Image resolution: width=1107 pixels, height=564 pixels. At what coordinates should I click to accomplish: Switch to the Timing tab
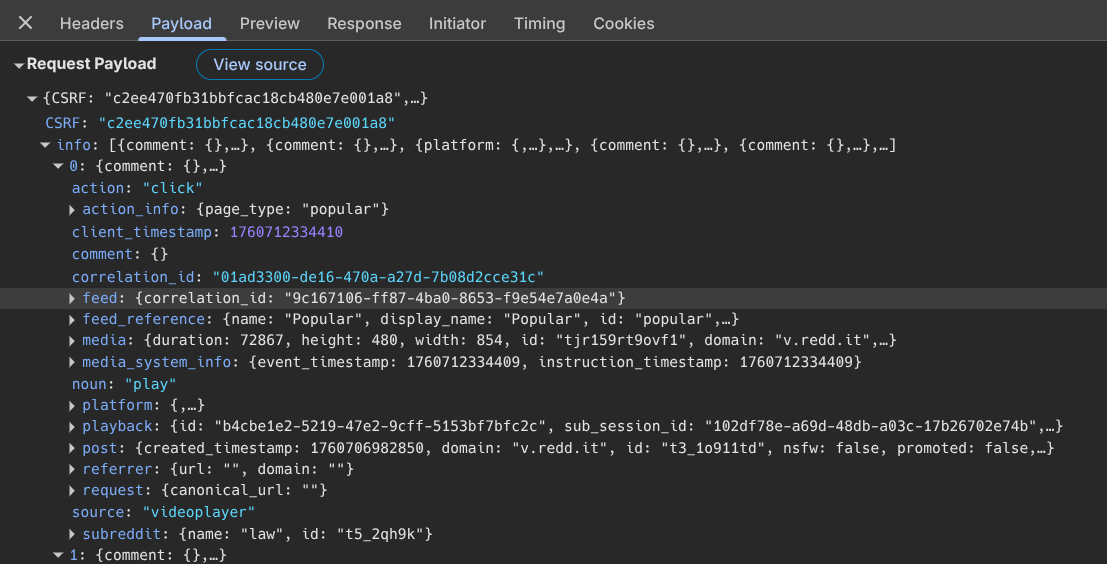click(539, 23)
